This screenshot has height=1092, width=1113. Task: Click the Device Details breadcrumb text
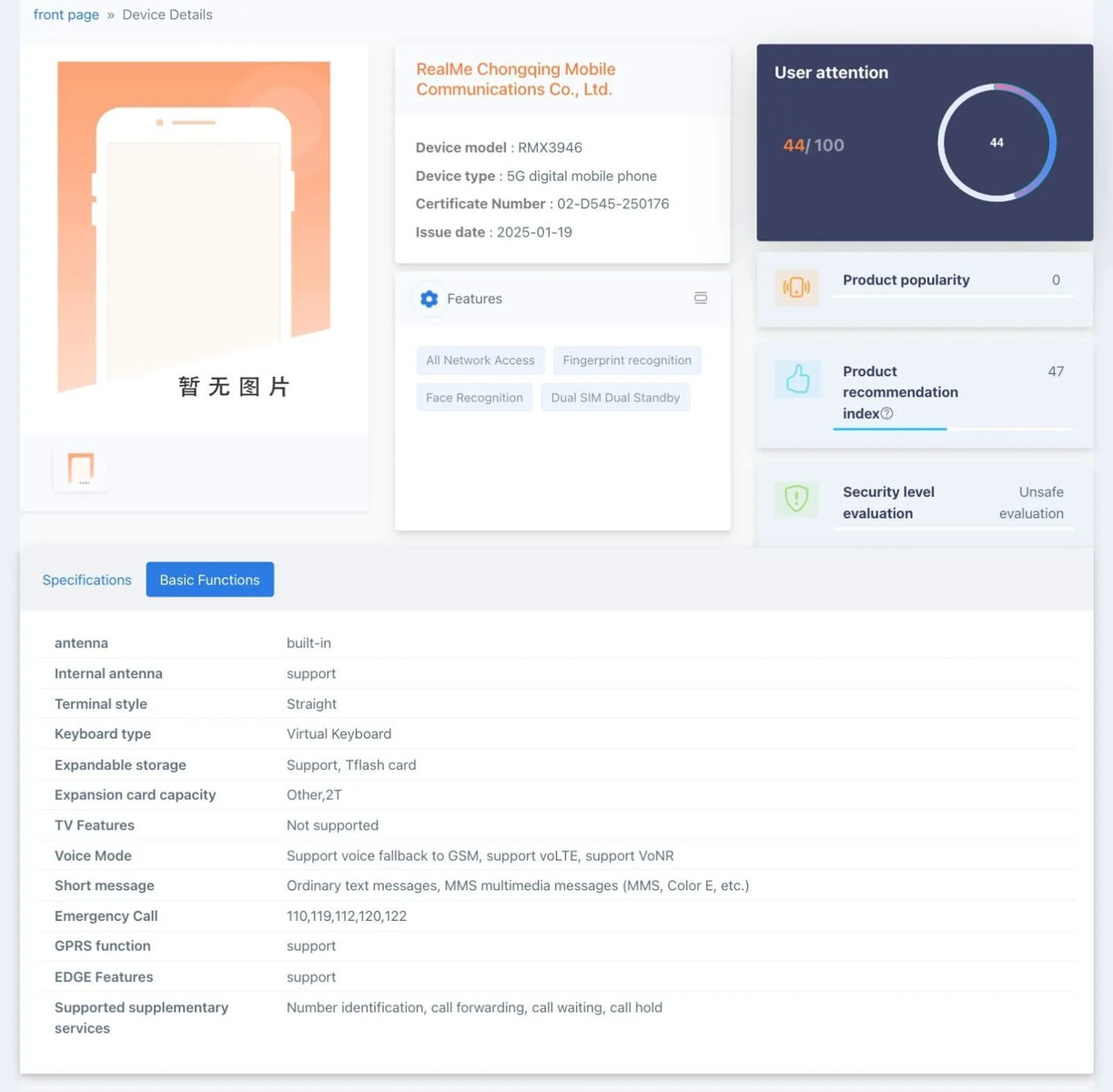(167, 15)
